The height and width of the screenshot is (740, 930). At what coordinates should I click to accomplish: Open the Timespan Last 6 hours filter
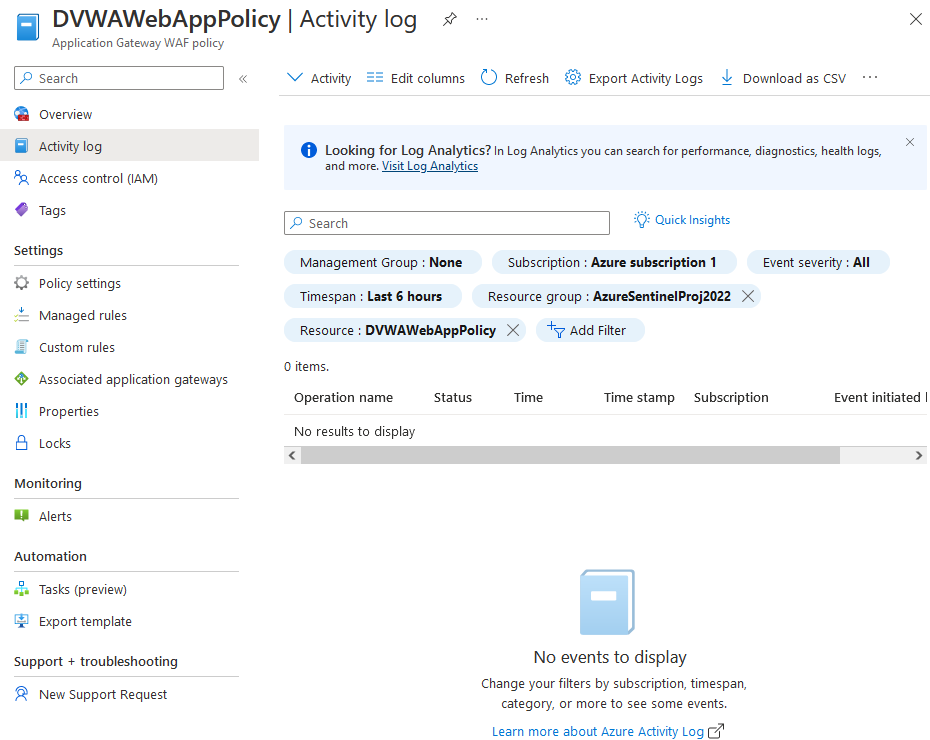[371, 296]
